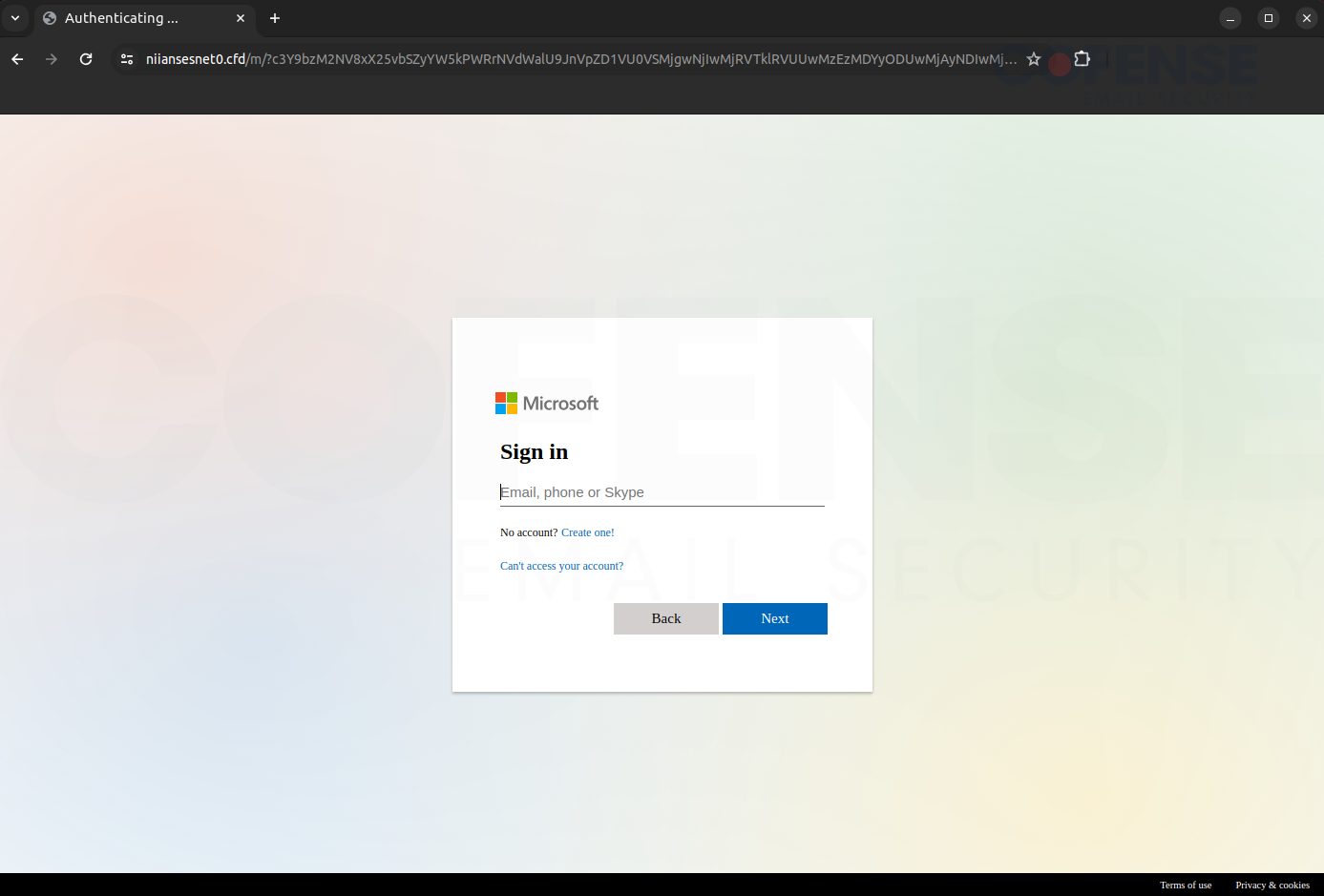Reload the page with refresh icon
1324x896 pixels.
pyautogui.click(x=86, y=59)
